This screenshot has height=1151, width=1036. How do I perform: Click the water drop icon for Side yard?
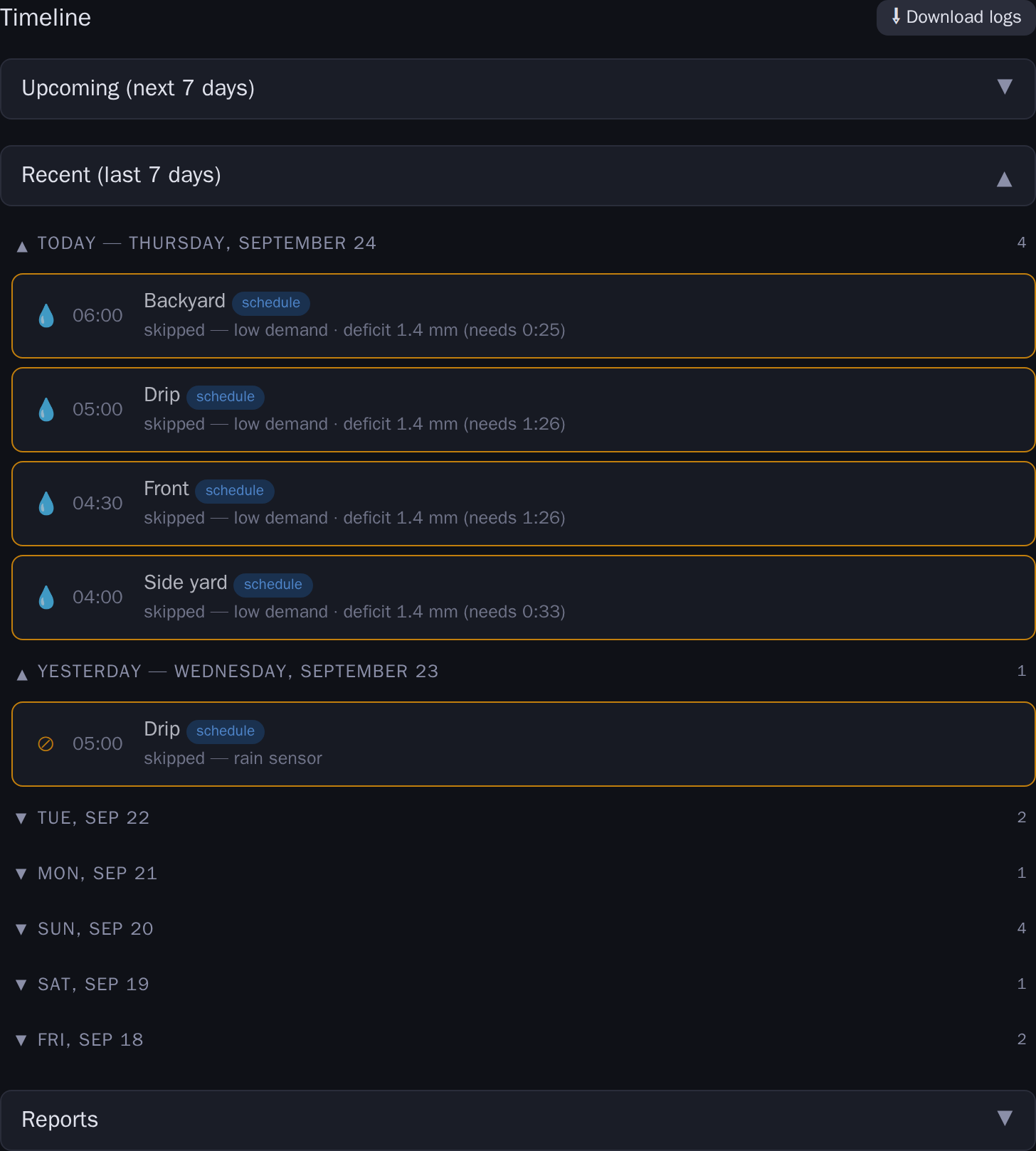coord(46,598)
